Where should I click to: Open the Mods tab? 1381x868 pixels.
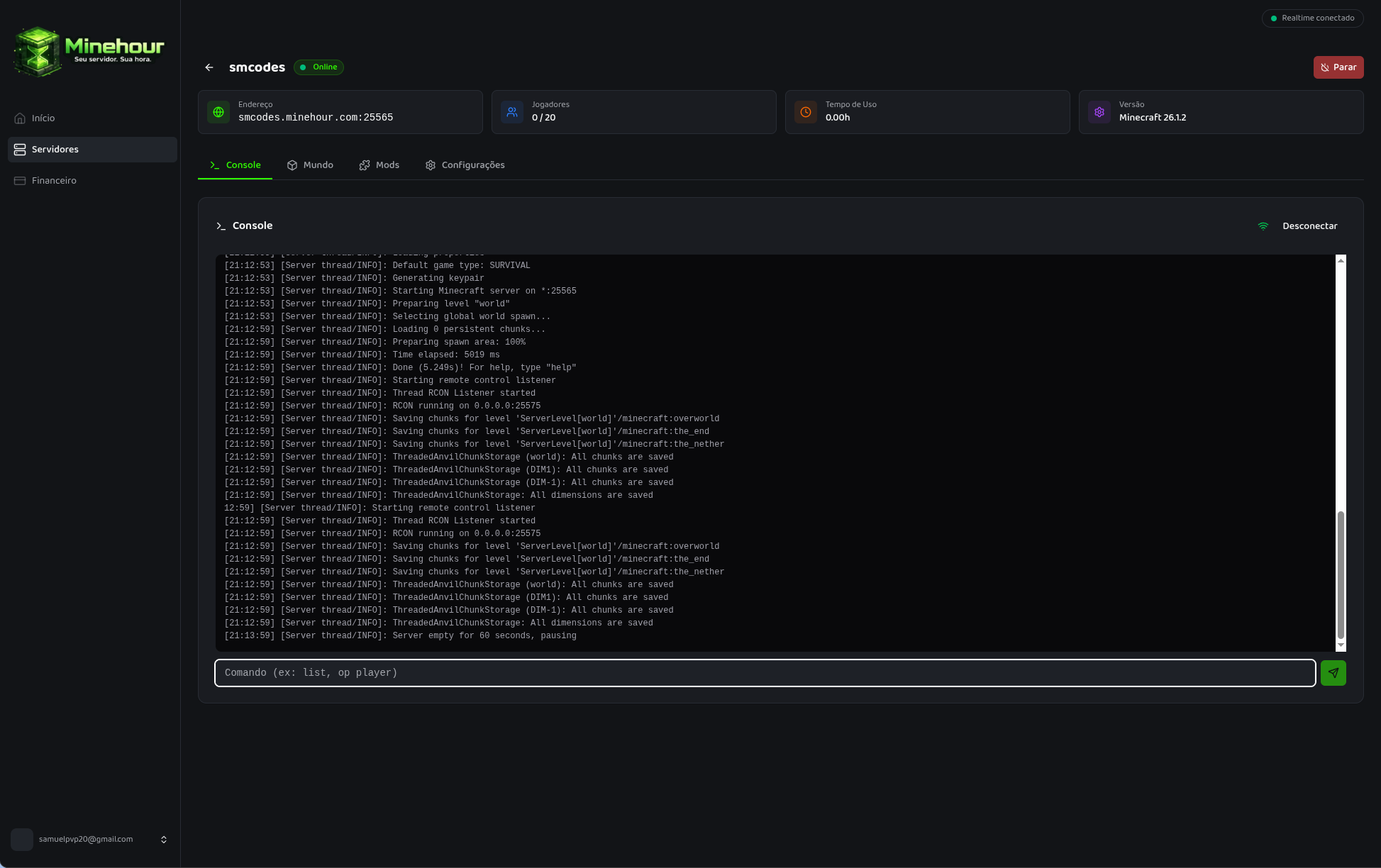[x=379, y=165]
